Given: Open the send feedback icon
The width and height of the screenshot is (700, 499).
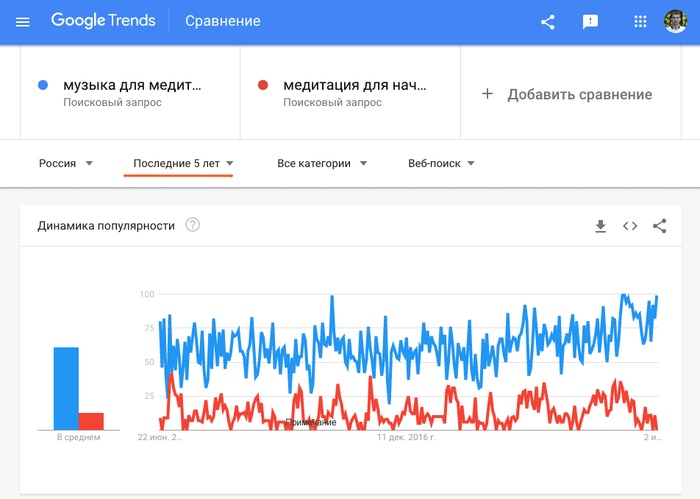Looking at the screenshot, I should [590, 22].
